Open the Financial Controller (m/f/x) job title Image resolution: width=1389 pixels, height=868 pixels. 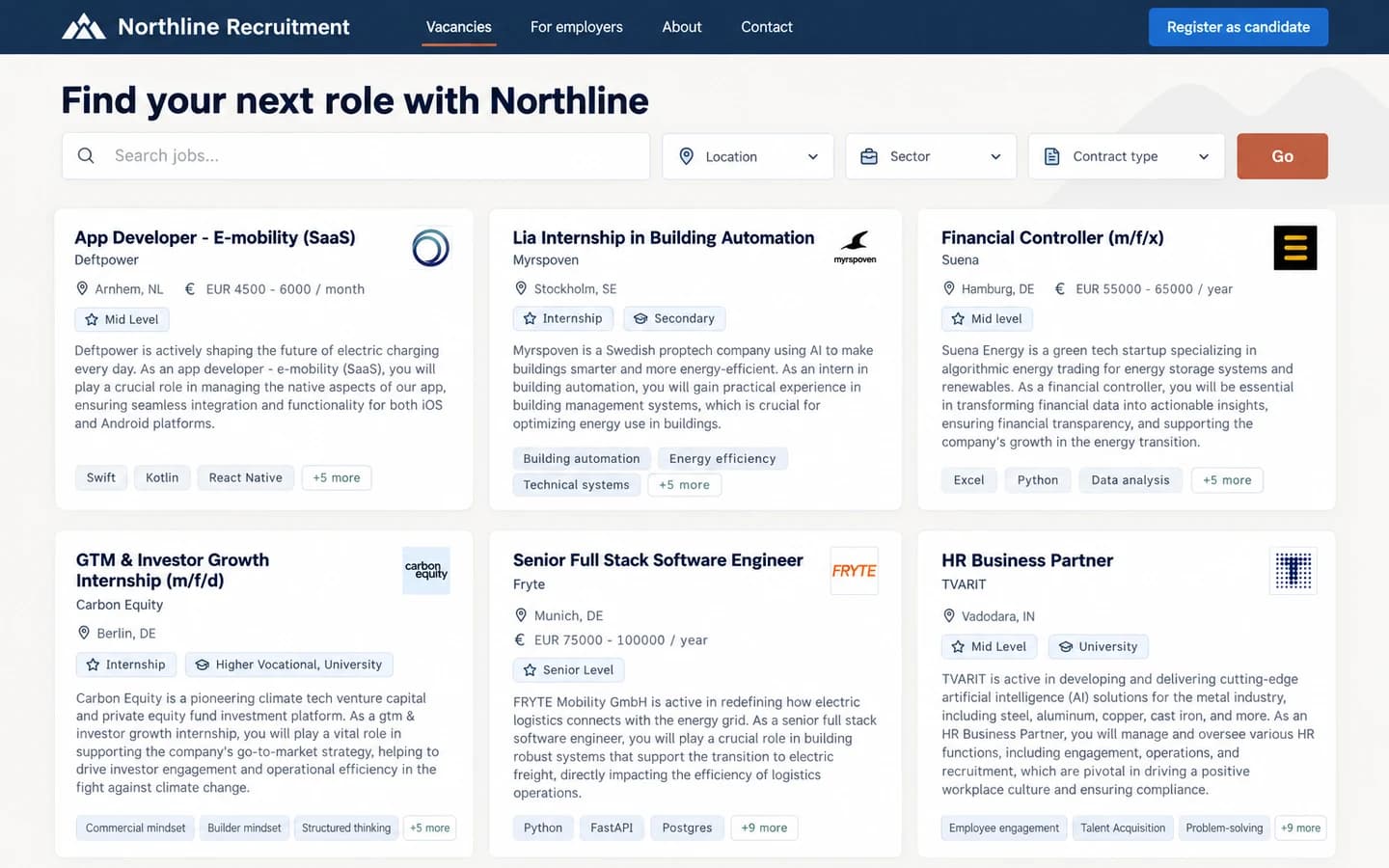tap(1052, 237)
